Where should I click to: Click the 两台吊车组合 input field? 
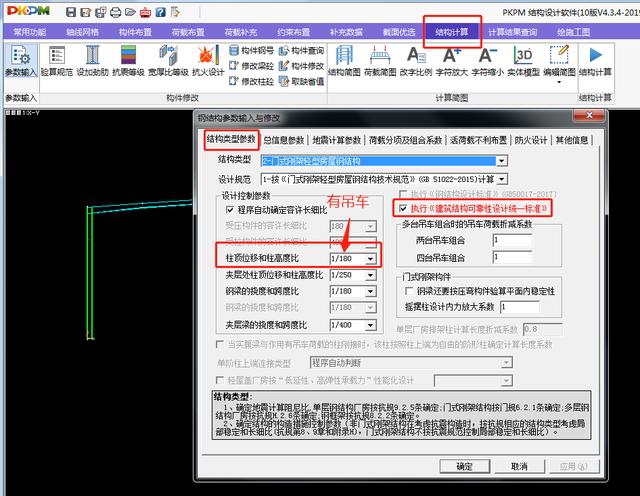click(x=512, y=240)
